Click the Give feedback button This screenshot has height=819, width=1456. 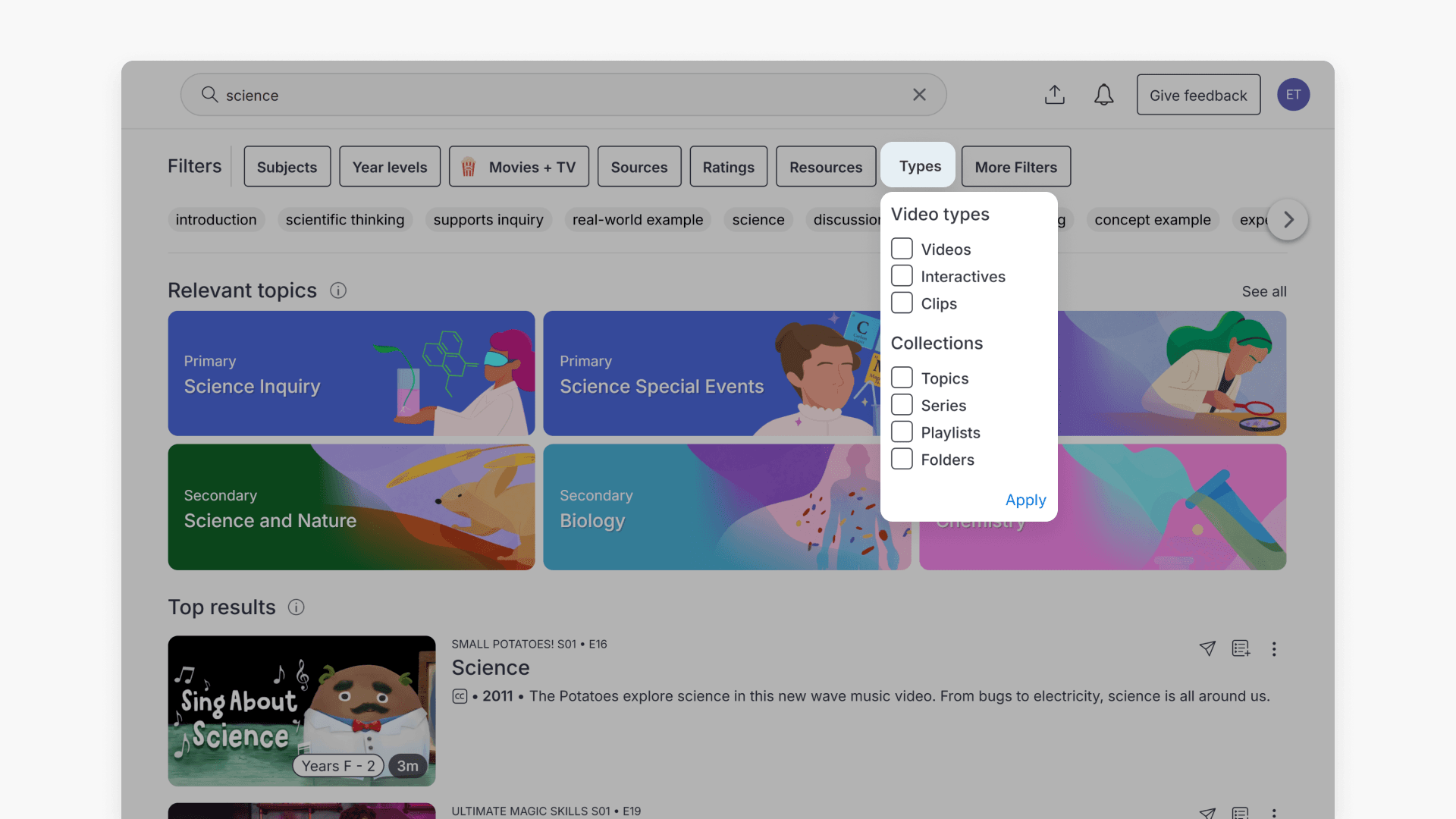[1198, 95]
